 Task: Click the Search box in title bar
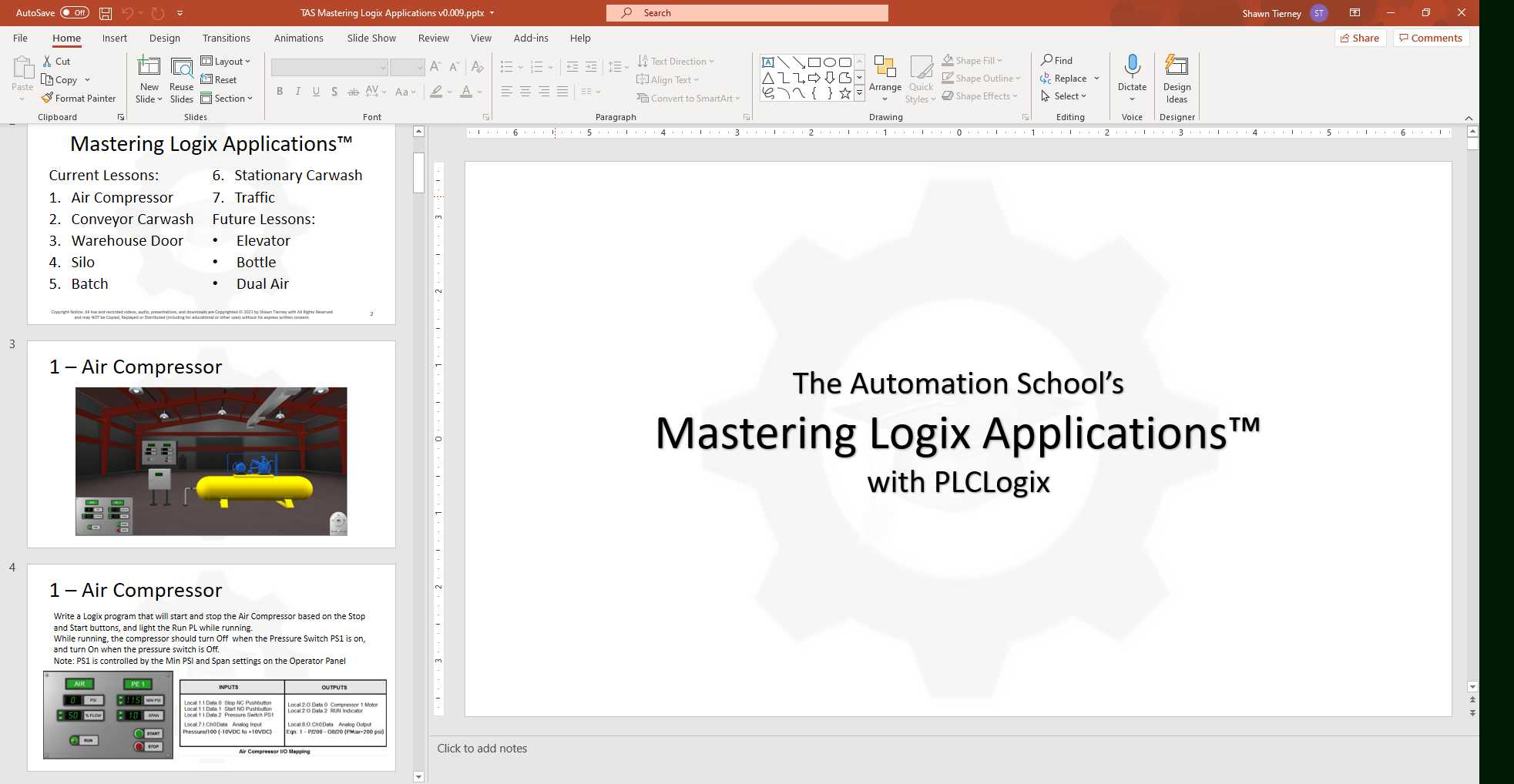[747, 13]
